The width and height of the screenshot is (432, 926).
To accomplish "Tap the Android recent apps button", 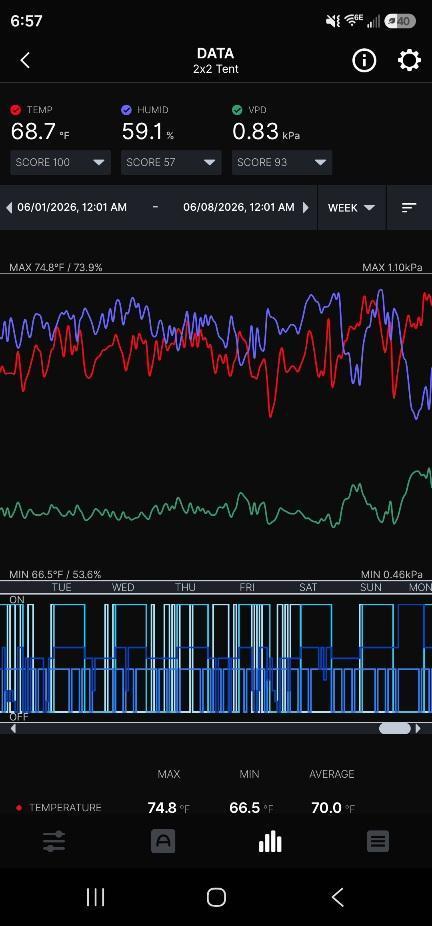I will (95, 897).
